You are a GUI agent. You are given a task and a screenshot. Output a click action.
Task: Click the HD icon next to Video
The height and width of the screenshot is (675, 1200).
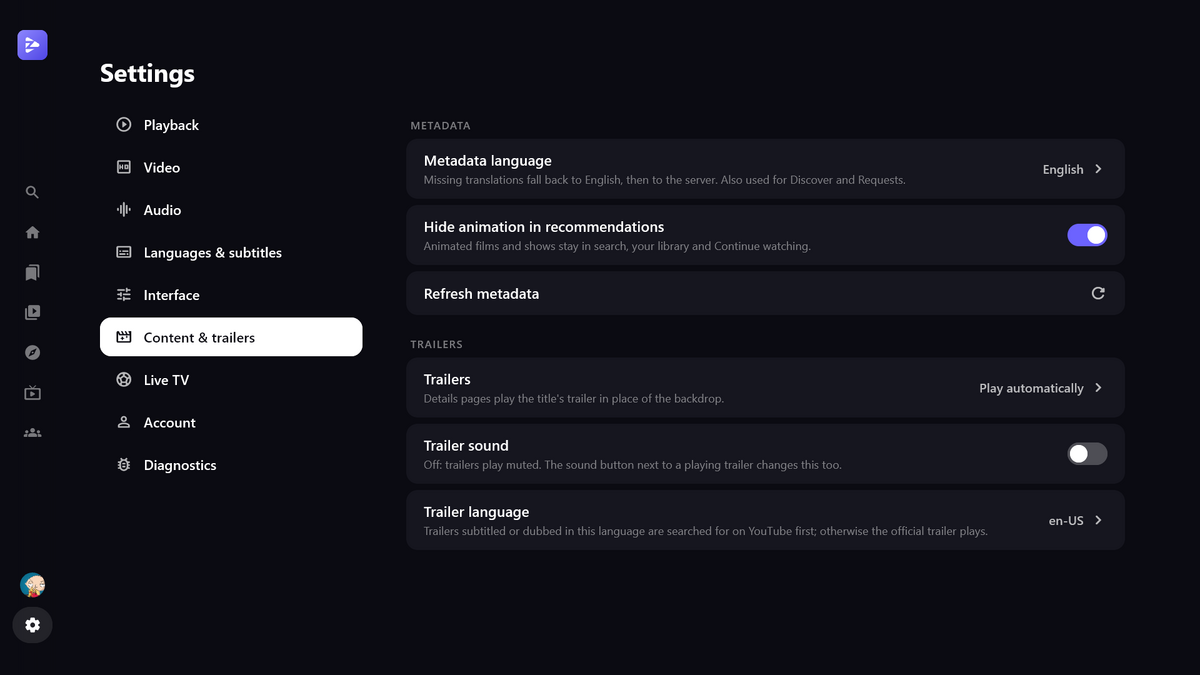[124, 167]
